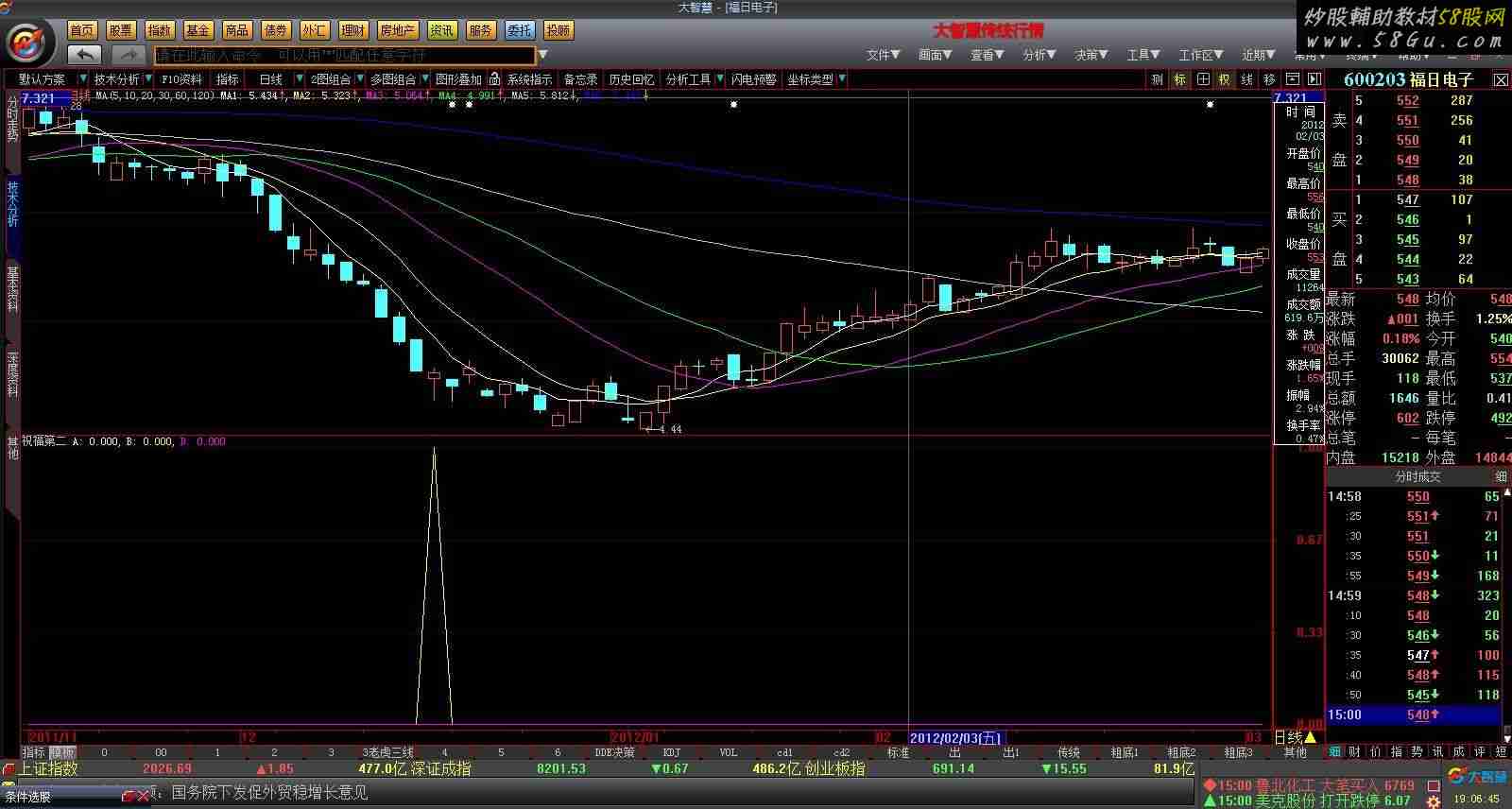1512x809 pixels.
Task: Open the 近期 menu
Action: (x=1259, y=55)
